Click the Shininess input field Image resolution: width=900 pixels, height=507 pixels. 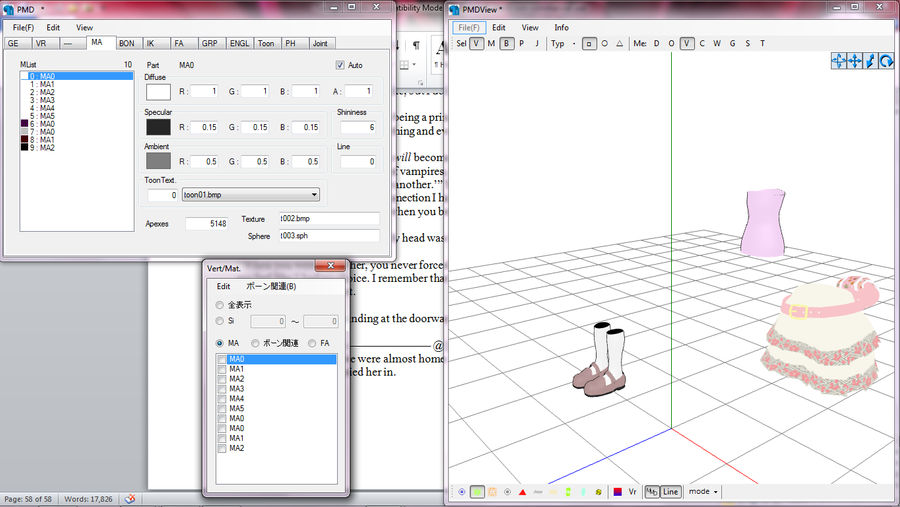(357, 127)
